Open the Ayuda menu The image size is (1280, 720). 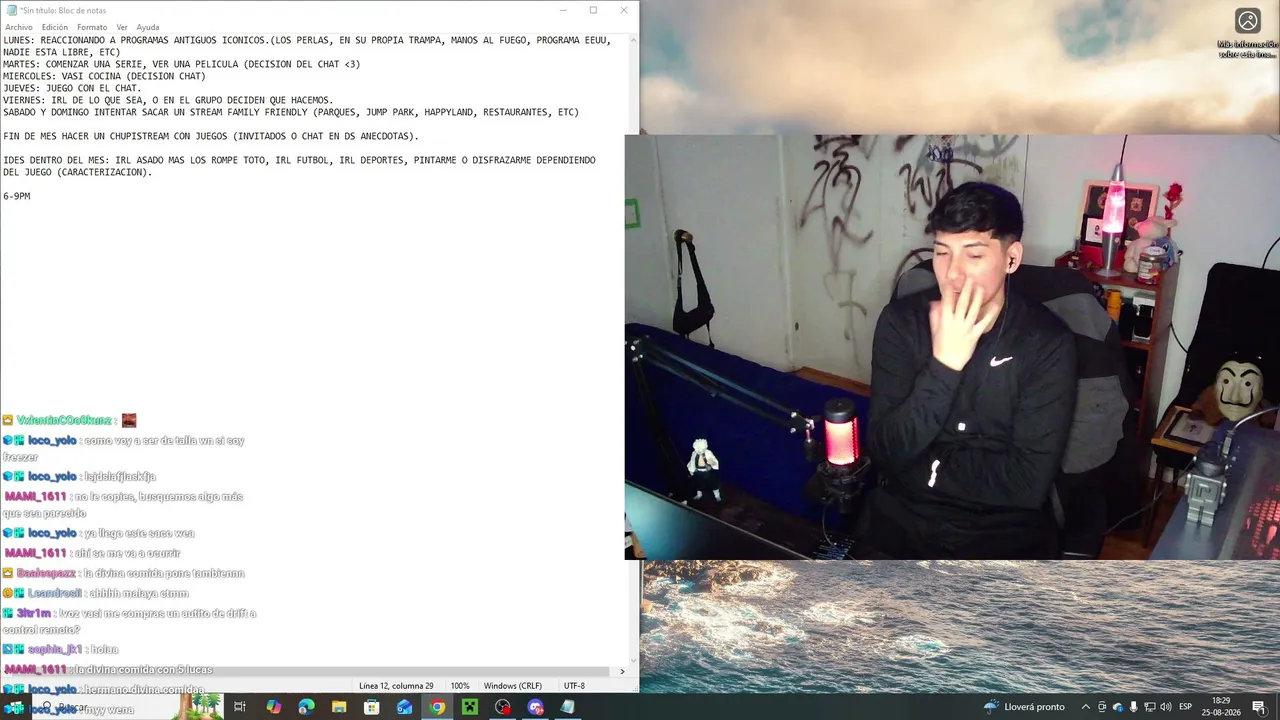pyautogui.click(x=148, y=27)
